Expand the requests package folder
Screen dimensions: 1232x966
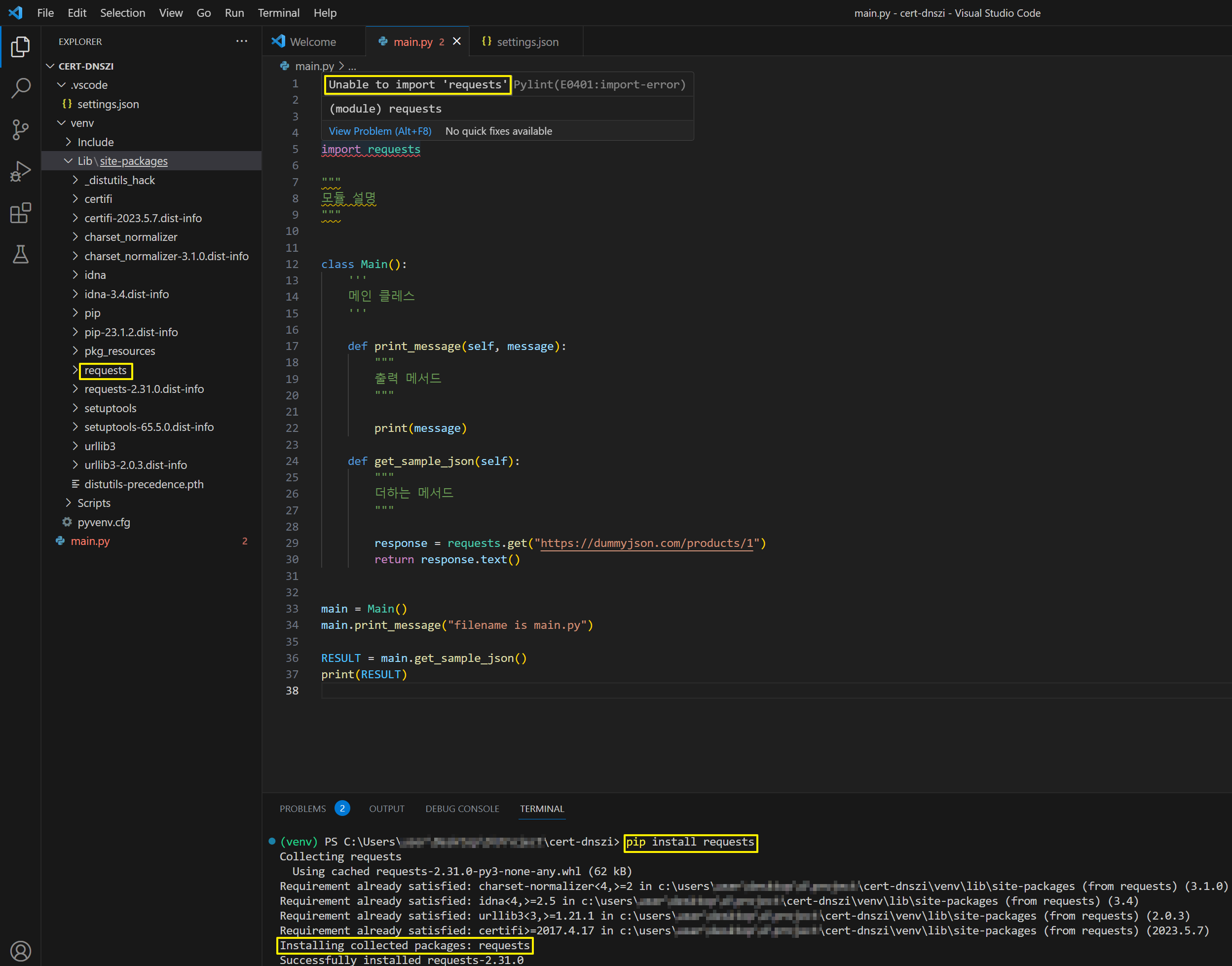click(106, 370)
